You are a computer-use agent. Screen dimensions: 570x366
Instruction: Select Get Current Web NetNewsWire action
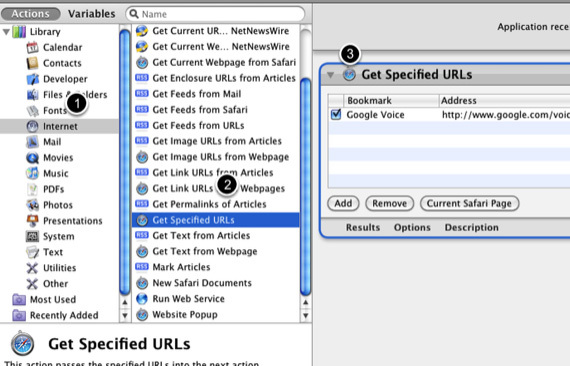(x=216, y=47)
